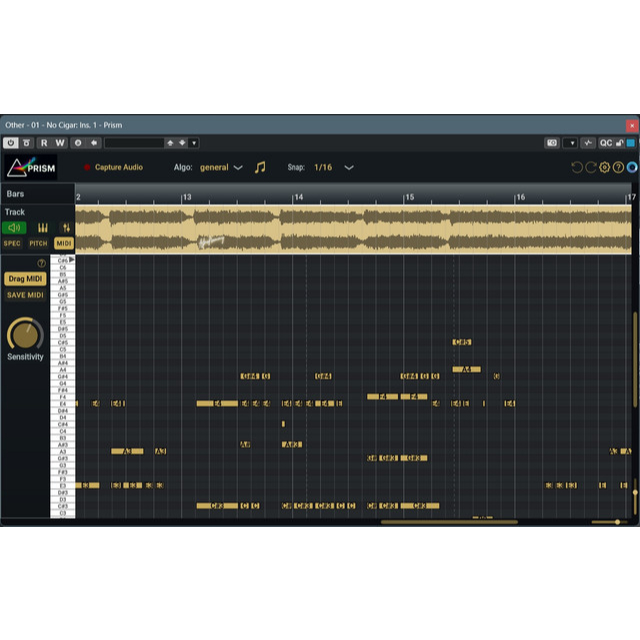Viewport: 640px width, 640px height.
Task: Click the Track label
Action: click(x=15, y=212)
